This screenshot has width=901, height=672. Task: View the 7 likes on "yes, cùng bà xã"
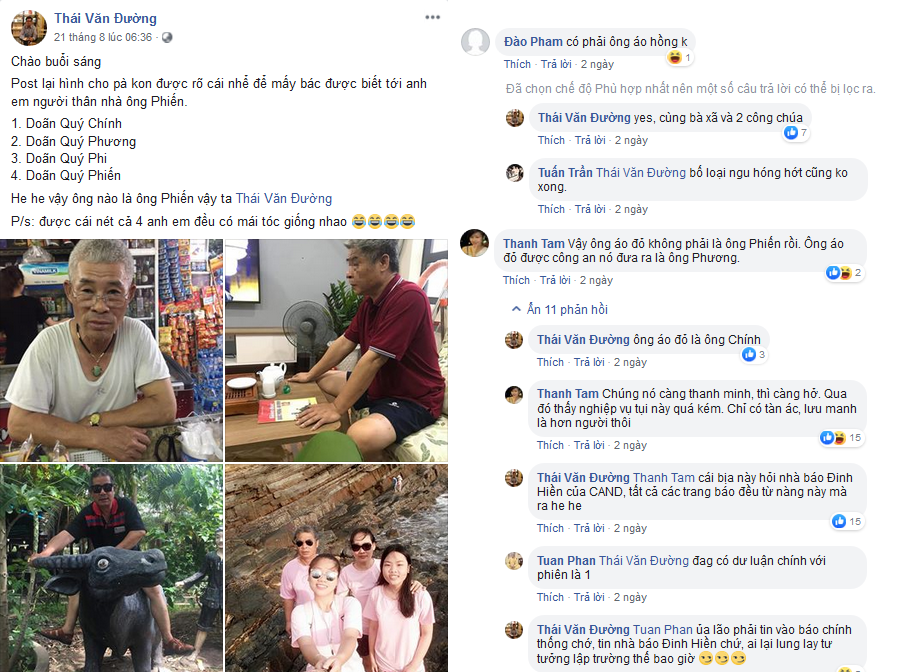coord(796,132)
